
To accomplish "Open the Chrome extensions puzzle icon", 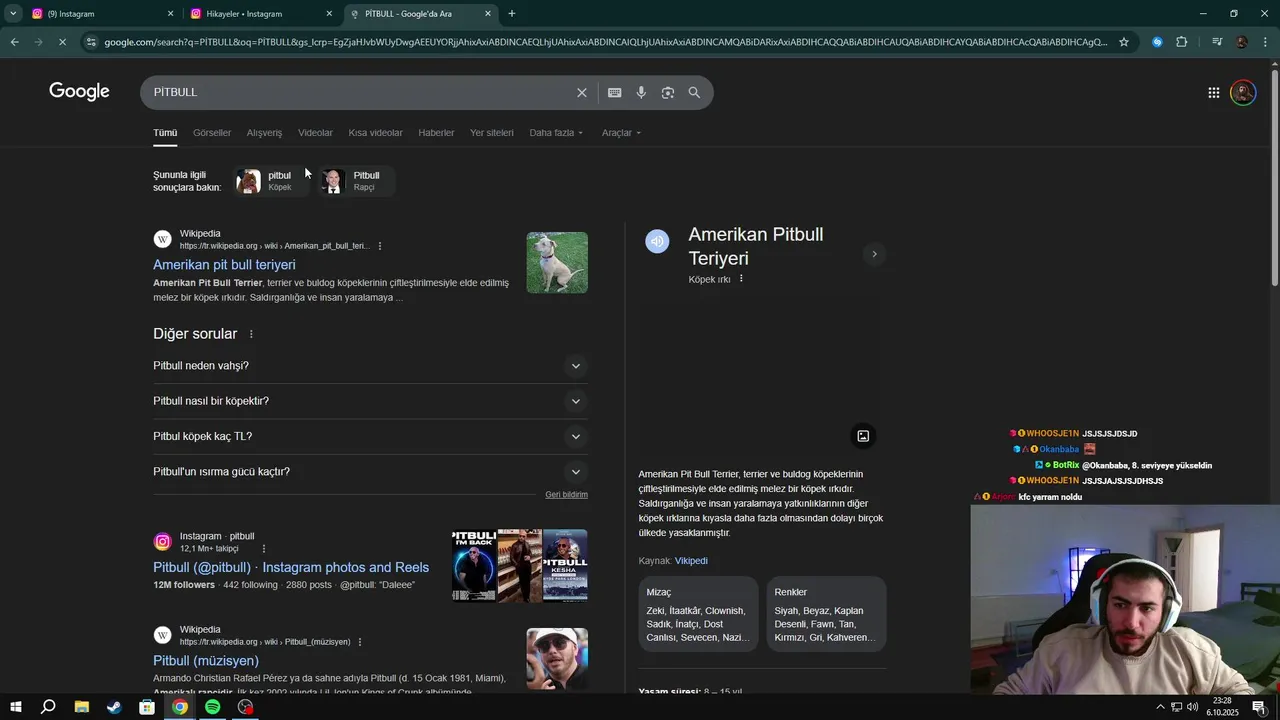I will point(1182,42).
